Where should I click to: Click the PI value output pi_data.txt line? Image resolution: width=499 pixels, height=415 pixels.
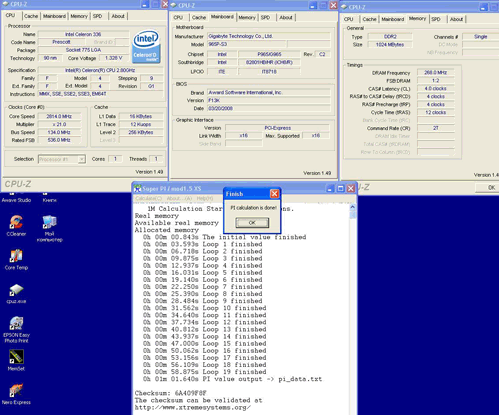click(x=232, y=379)
